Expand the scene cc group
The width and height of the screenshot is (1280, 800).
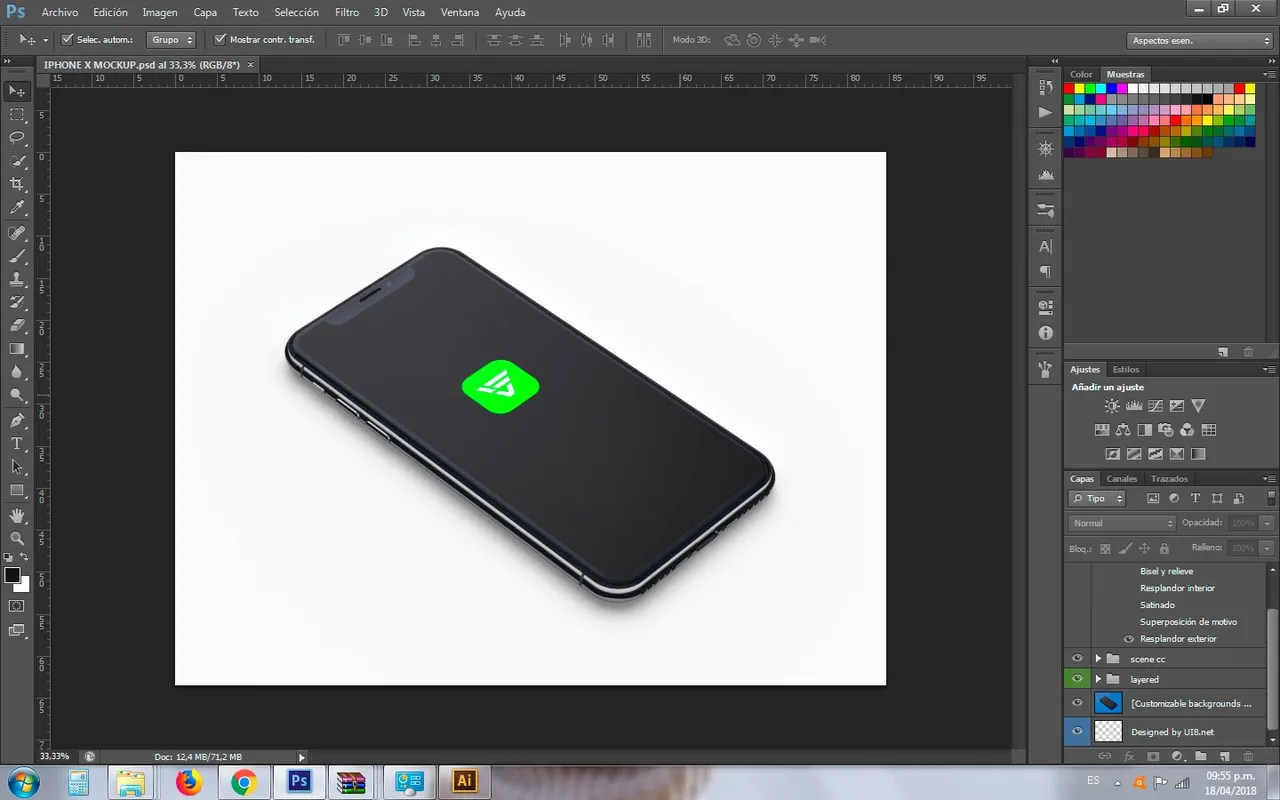click(1098, 659)
